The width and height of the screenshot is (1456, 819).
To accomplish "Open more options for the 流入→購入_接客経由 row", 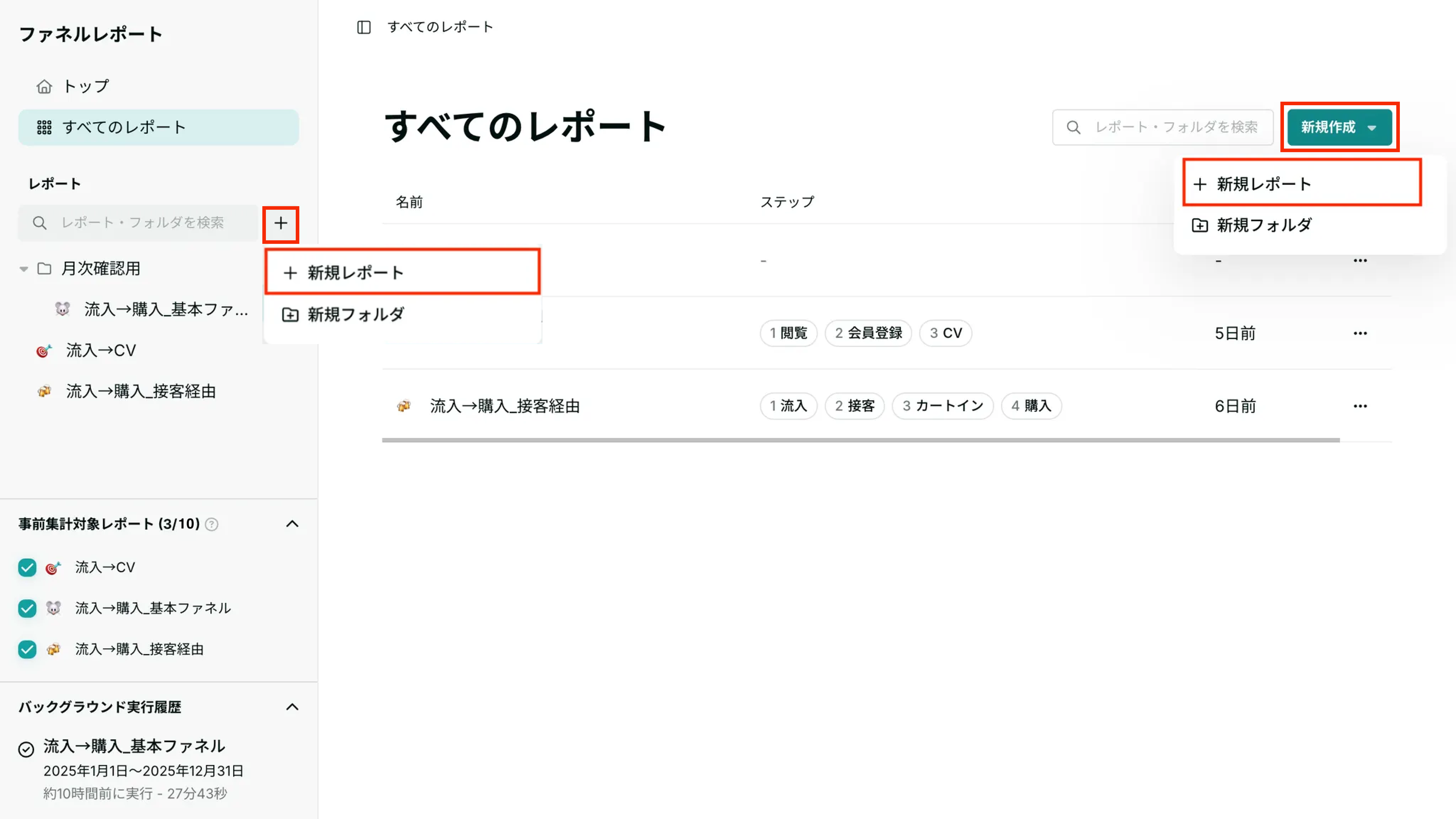I will click(x=1360, y=405).
